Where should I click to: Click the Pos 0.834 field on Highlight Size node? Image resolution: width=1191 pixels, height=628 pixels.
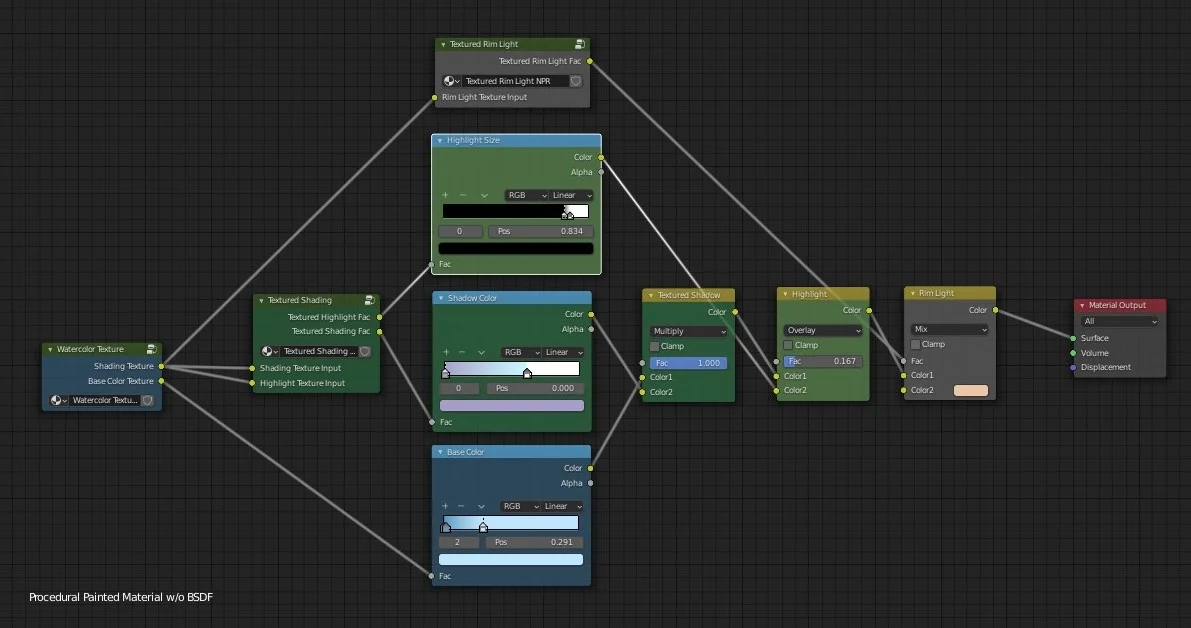(540, 231)
